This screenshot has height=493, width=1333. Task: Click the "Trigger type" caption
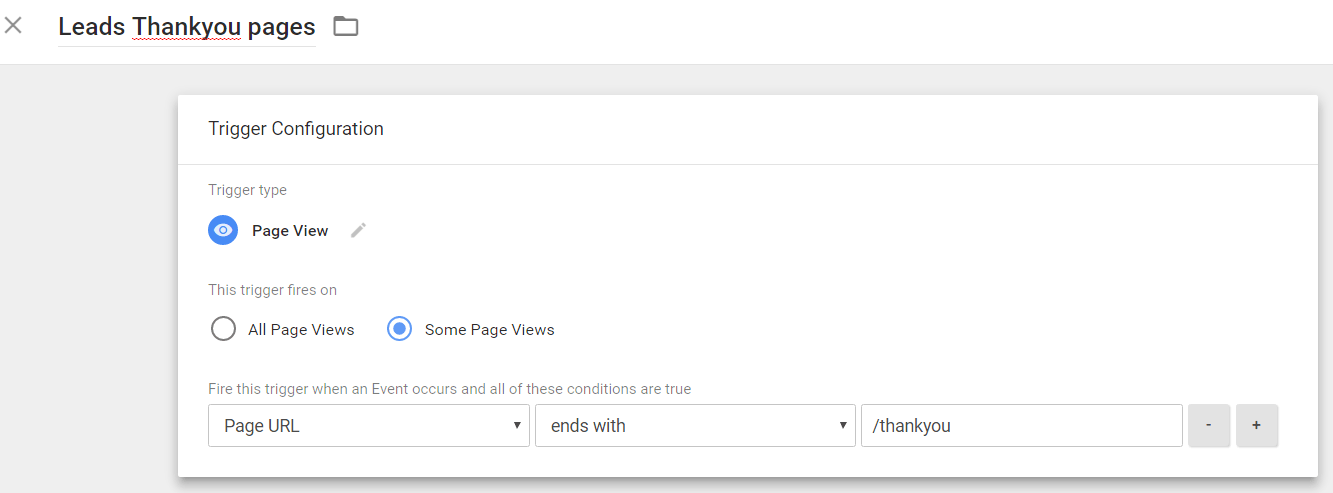pyautogui.click(x=247, y=190)
